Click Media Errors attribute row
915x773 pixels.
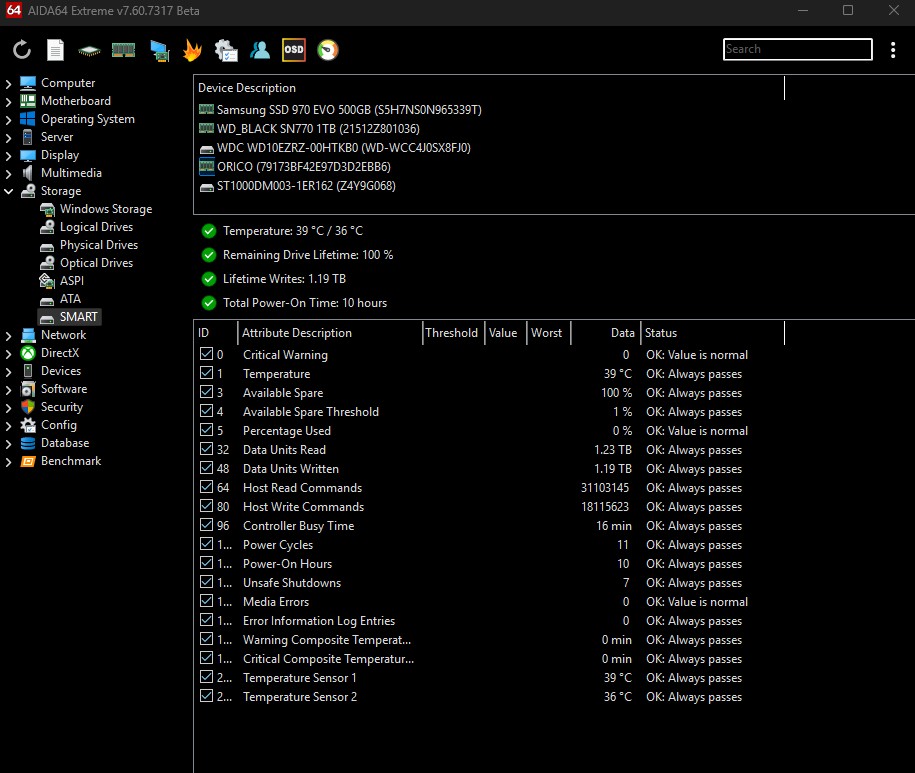pos(489,602)
